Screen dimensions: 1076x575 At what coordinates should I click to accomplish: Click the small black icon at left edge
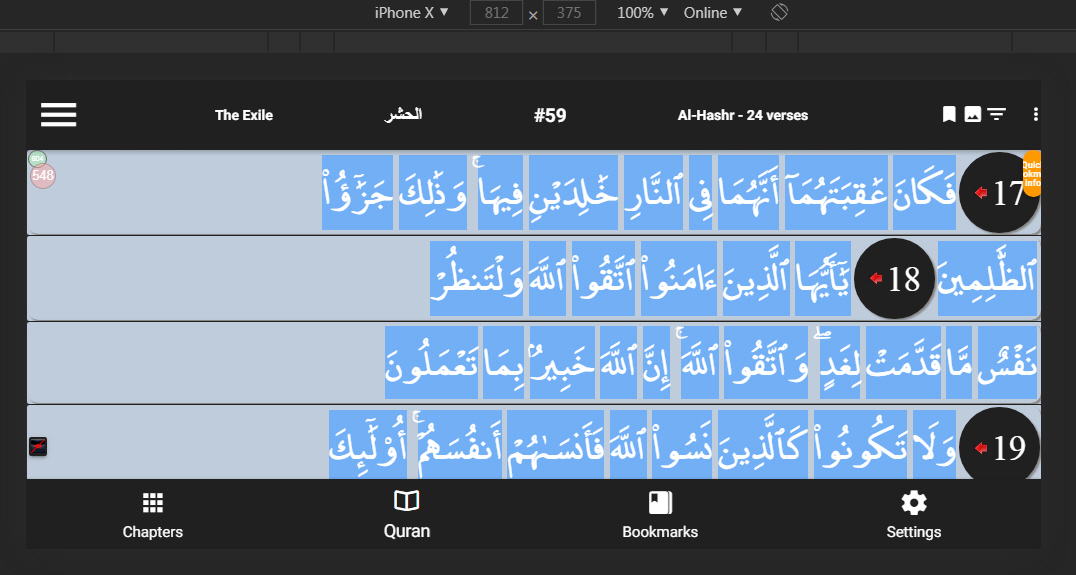click(38, 447)
